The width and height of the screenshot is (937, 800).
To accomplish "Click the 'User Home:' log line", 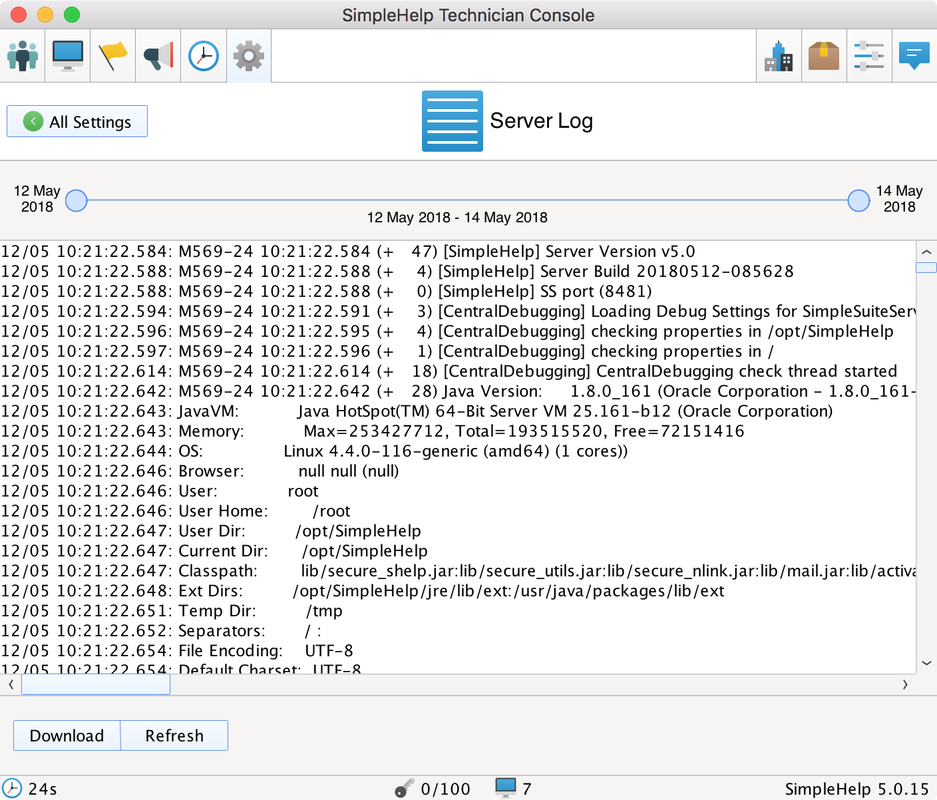I will [176, 511].
